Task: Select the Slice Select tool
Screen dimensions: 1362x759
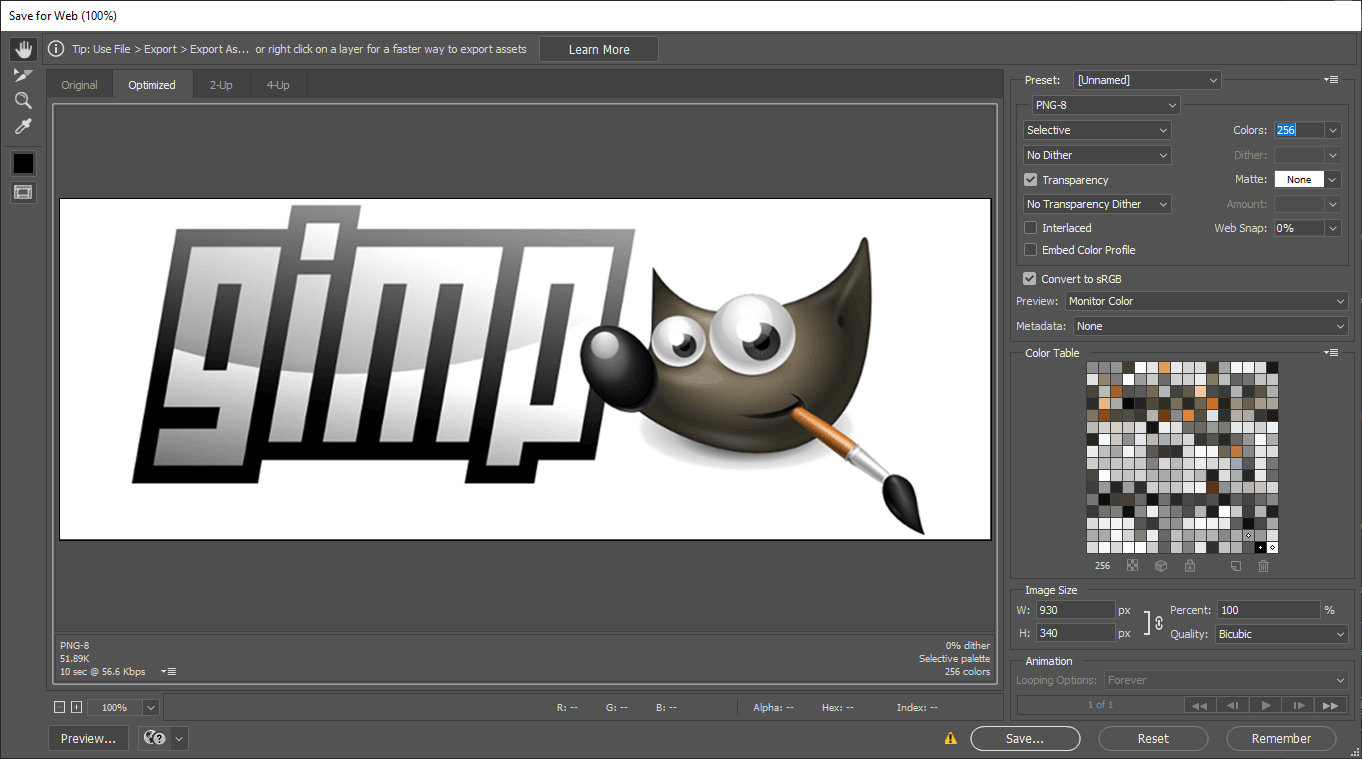Action: (x=23, y=75)
